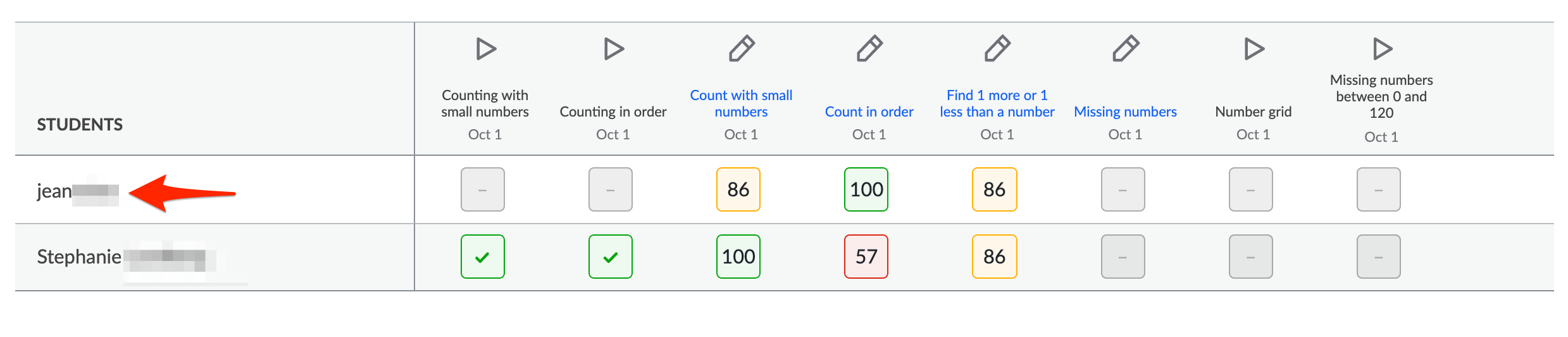Click the pencil icon above Count in order
This screenshot has width=1568, height=337.
point(869,49)
